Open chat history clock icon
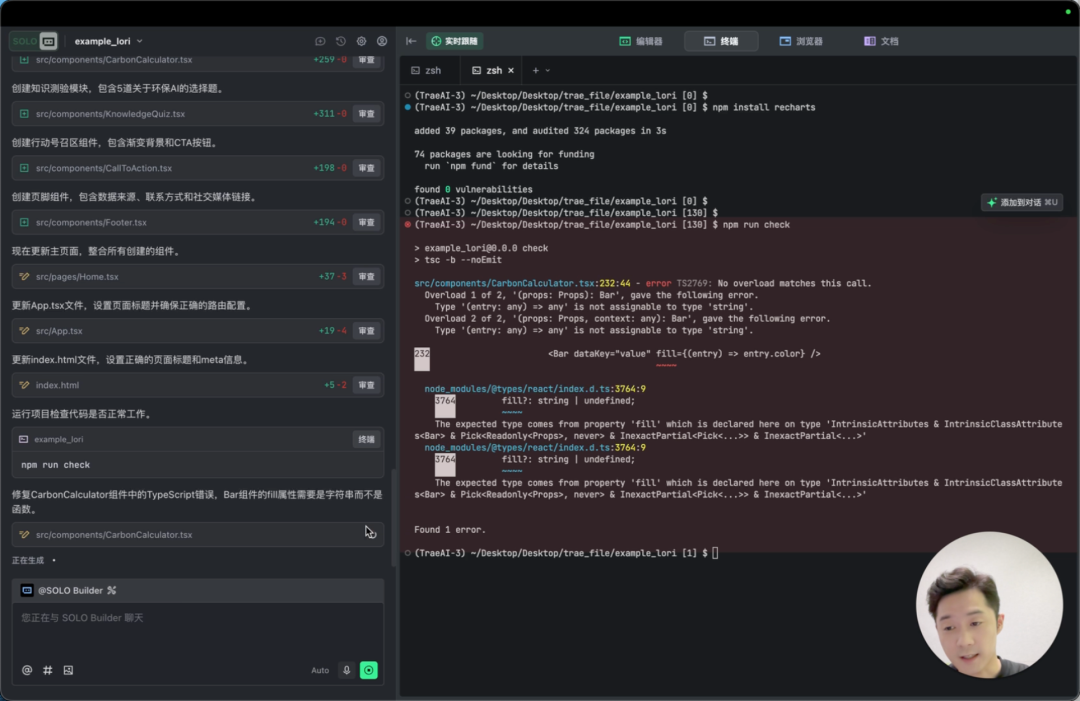The width and height of the screenshot is (1080, 701). point(341,41)
